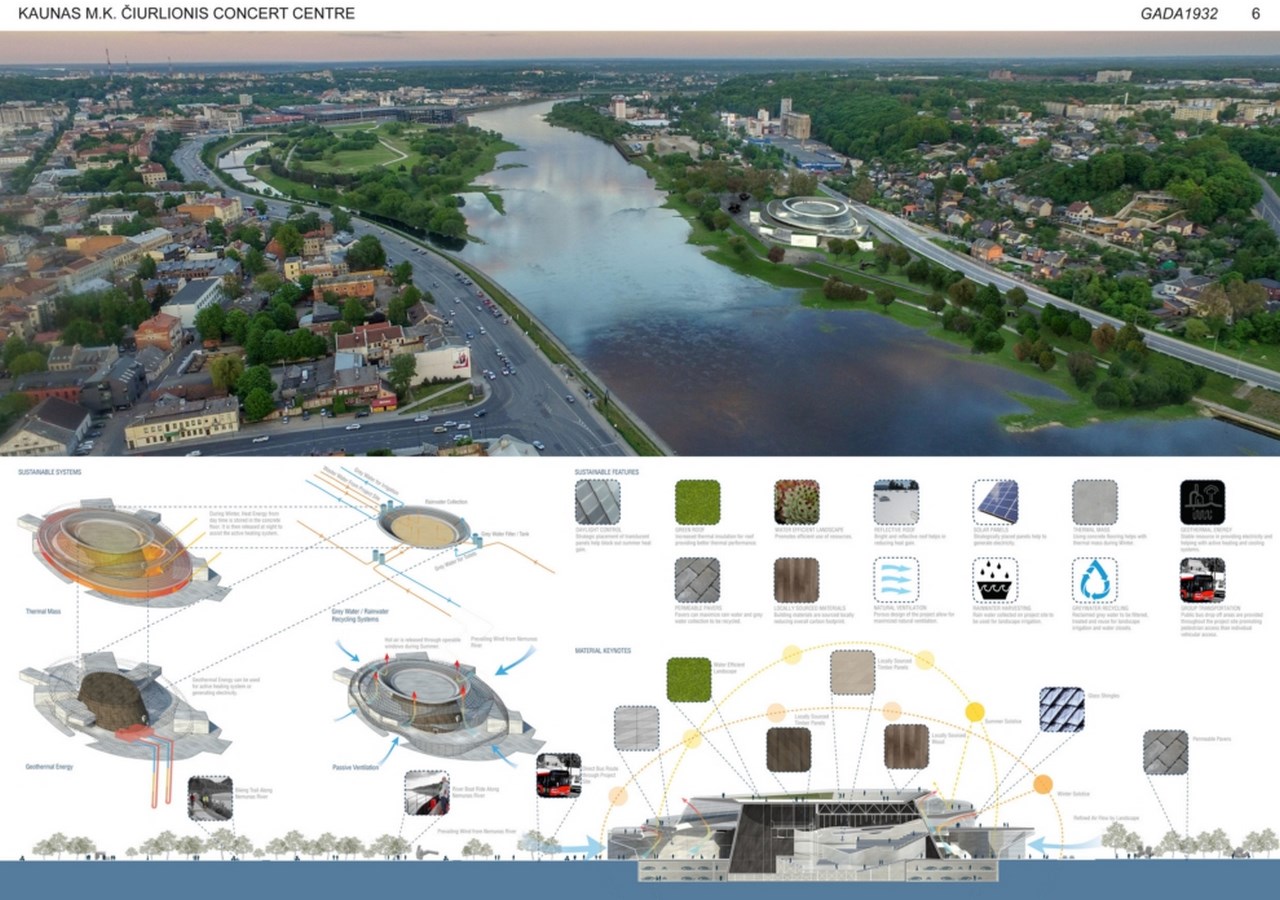Select the Group Transportation bus icon

(x=1202, y=580)
